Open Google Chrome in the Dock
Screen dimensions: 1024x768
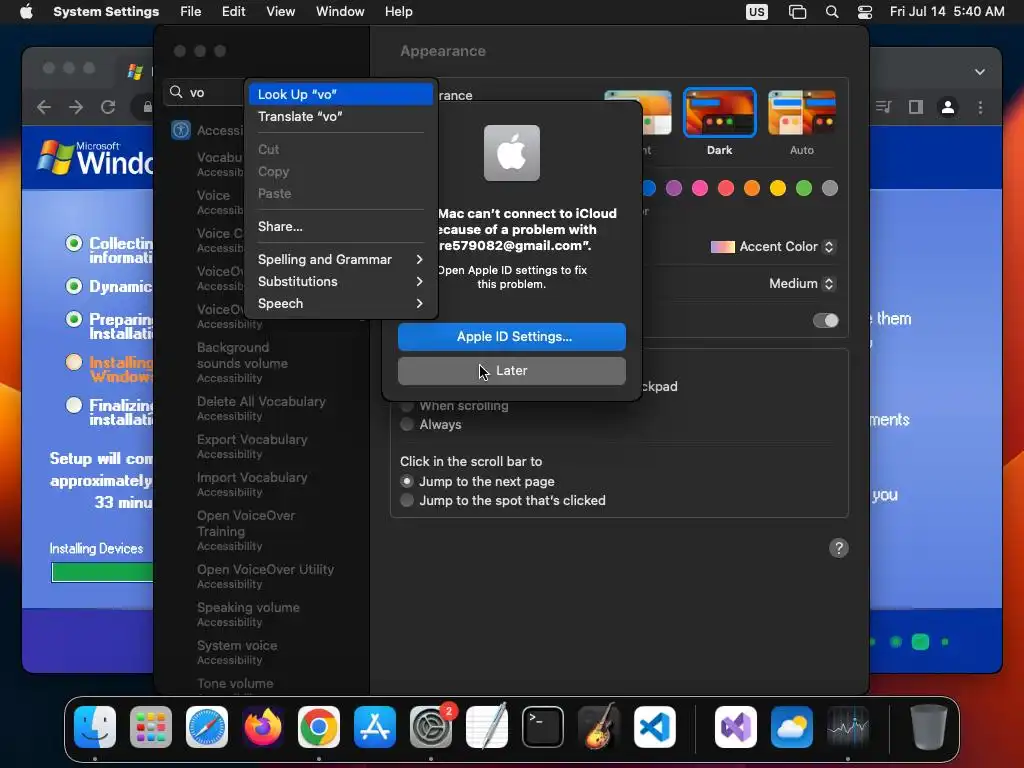(x=319, y=727)
